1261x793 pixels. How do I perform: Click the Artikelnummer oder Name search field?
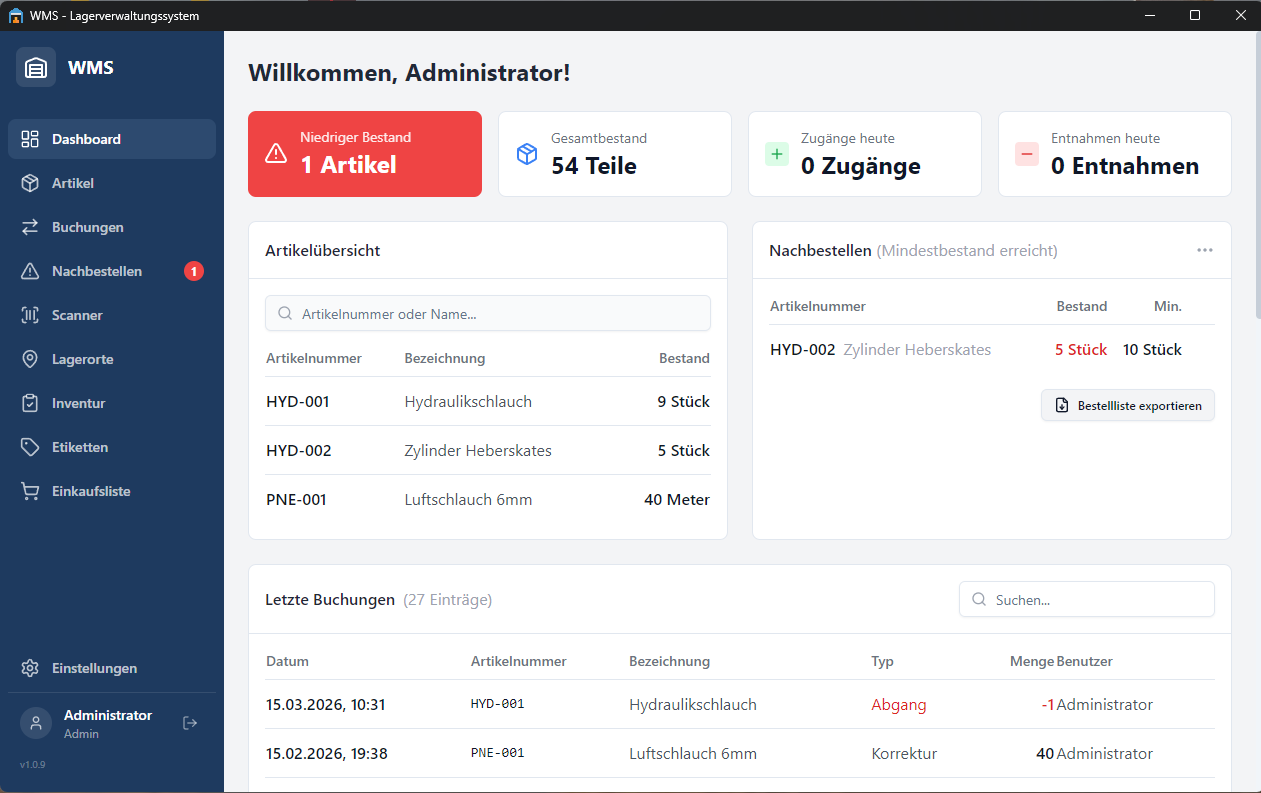(487, 313)
